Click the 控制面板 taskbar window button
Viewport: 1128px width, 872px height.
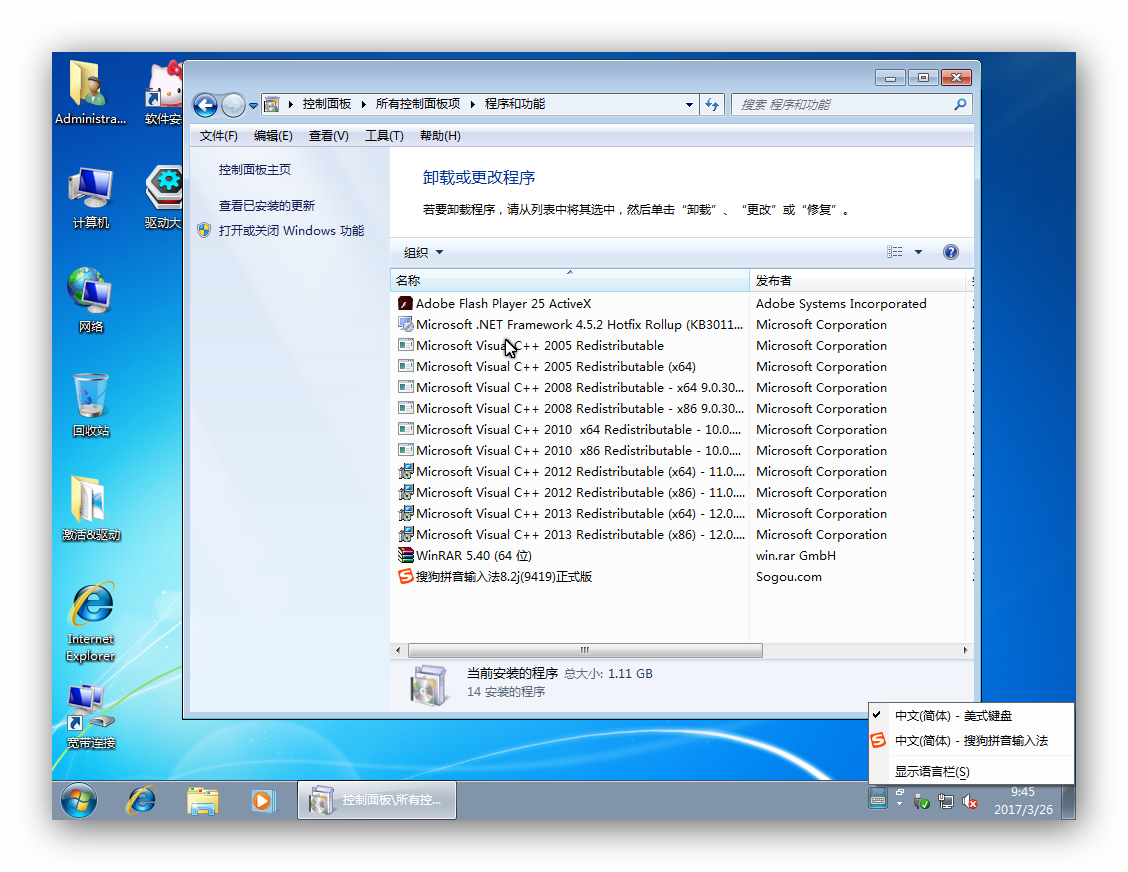[x=377, y=800]
